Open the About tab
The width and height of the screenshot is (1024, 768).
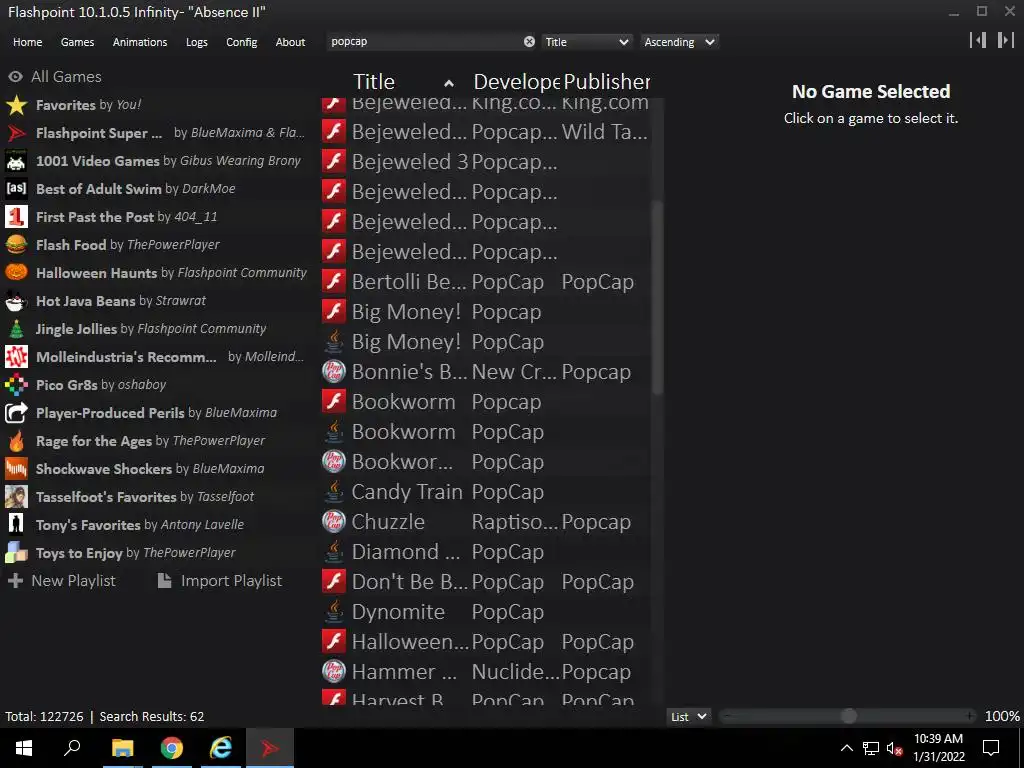[290, 42]
